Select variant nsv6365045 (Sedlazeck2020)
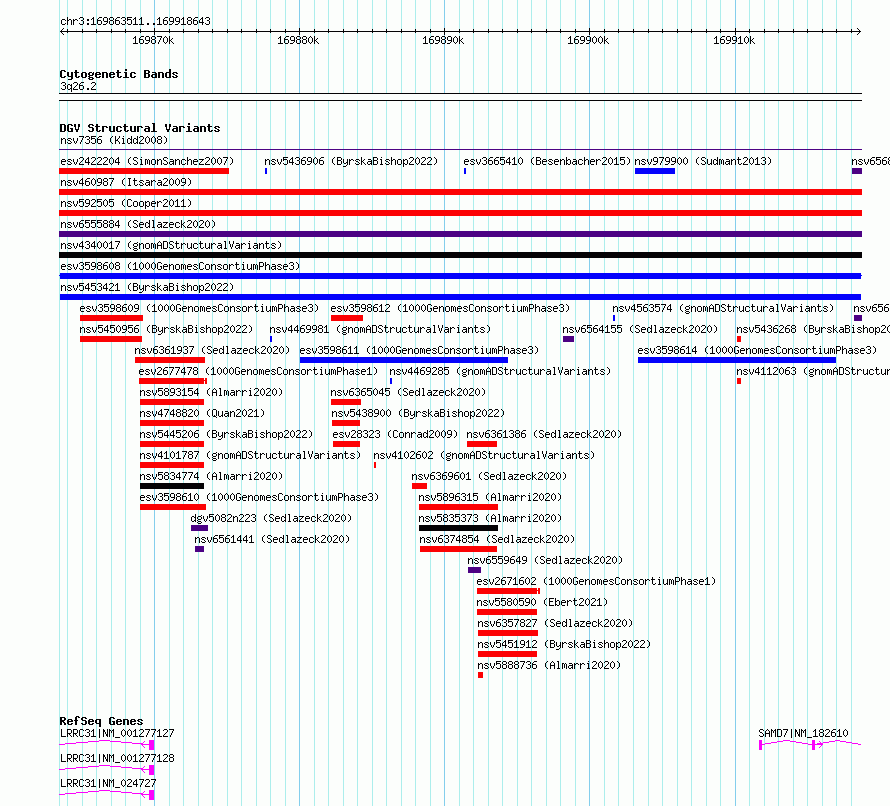The image size is (890, 806). pyautogui.click(x=408, y=392)
